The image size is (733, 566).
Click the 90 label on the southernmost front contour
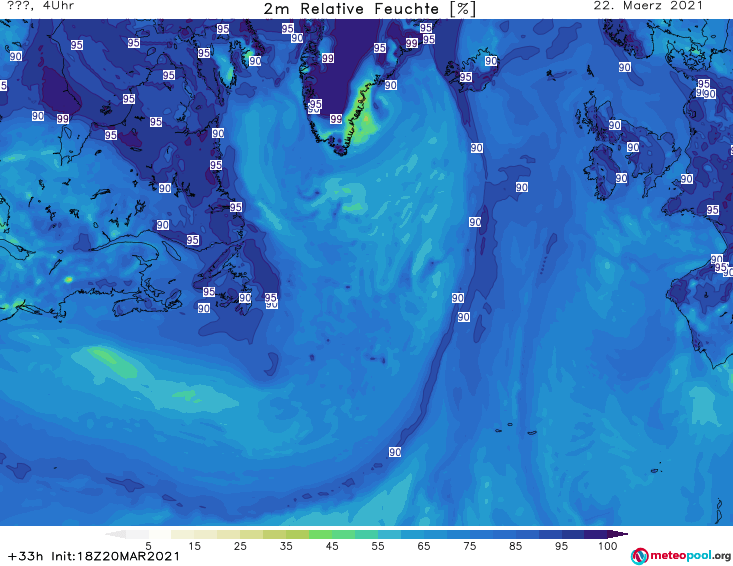click(395, 452)
